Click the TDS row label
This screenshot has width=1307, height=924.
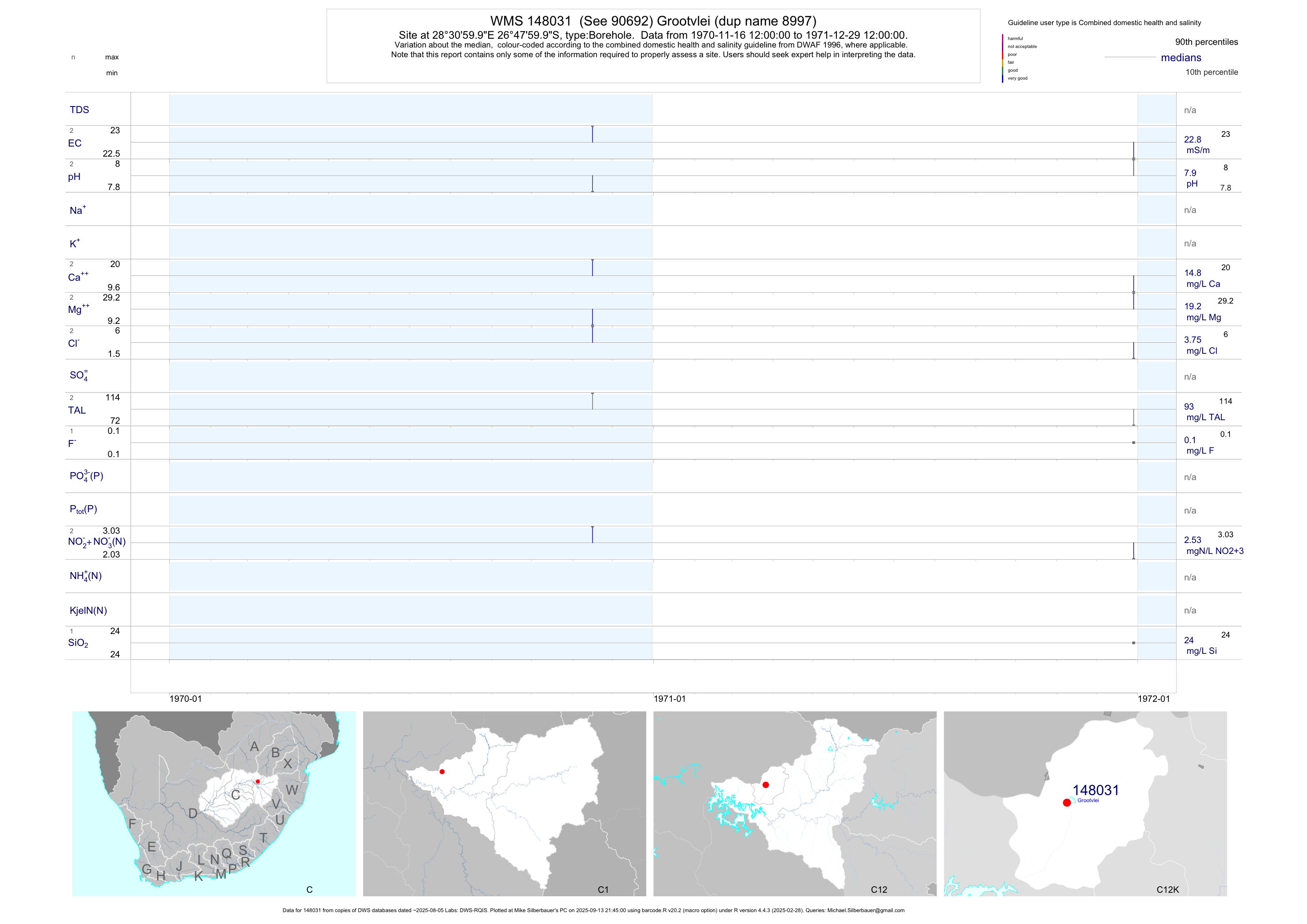(x=79, y=110)
